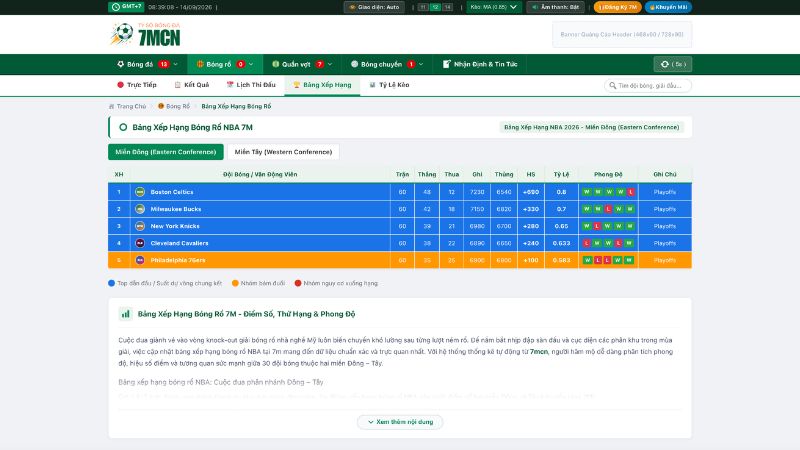Image resolution: width=800 pixels, height=450 pixels.
Task: Click the Philadelphia 76ers Playoffs note
Action: click(665, 260)
